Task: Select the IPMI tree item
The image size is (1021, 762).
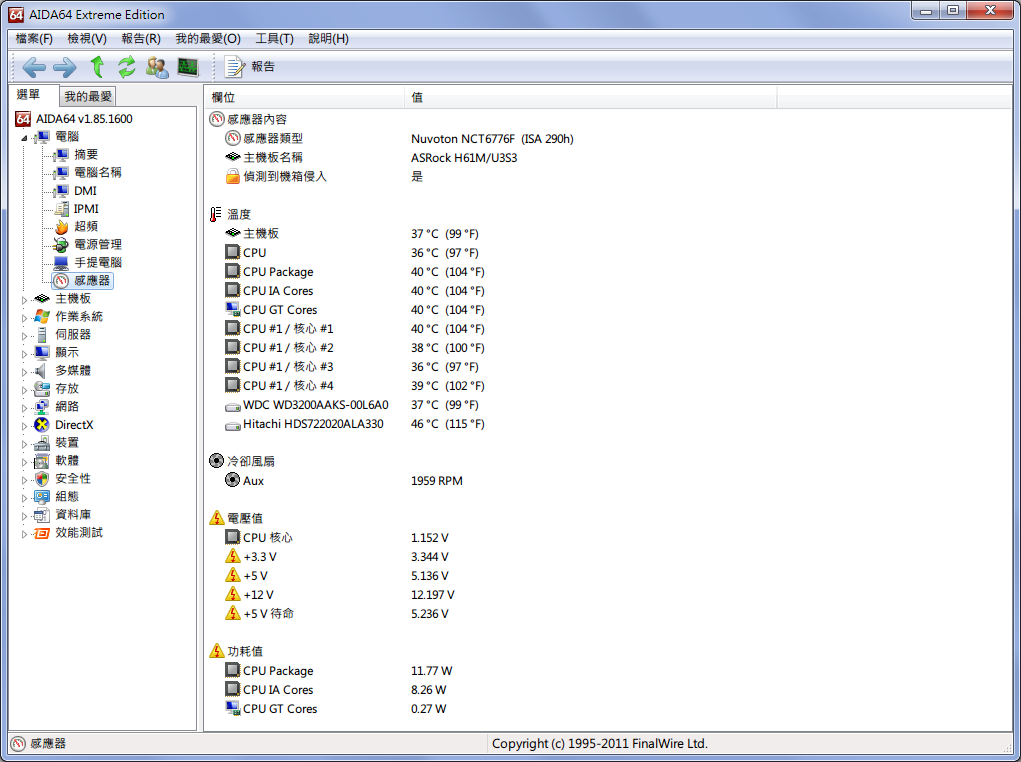Action: click(x=86, y=208)
